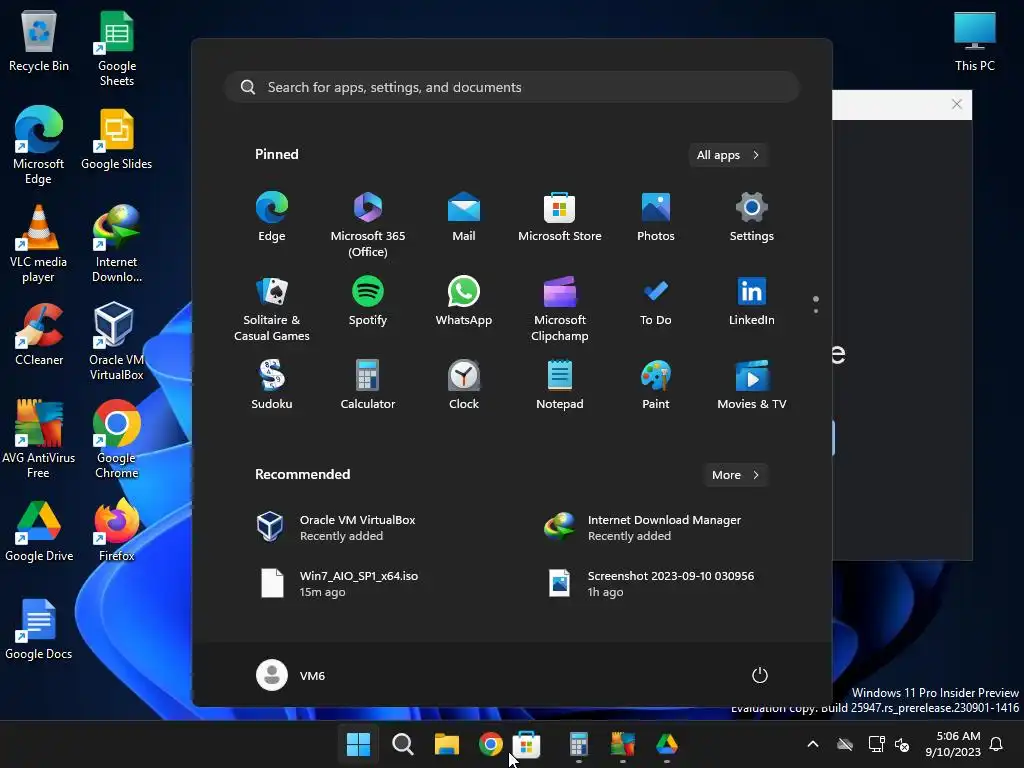Open Edge from pinned apps
This screenshot has width=1024, height=768.
click(272, 217)
